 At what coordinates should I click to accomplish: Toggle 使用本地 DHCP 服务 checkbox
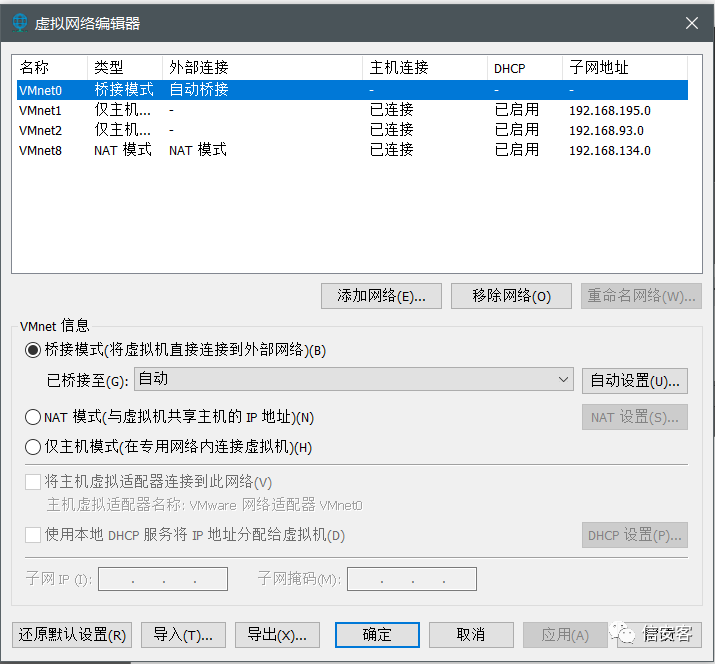coord(33,534)
